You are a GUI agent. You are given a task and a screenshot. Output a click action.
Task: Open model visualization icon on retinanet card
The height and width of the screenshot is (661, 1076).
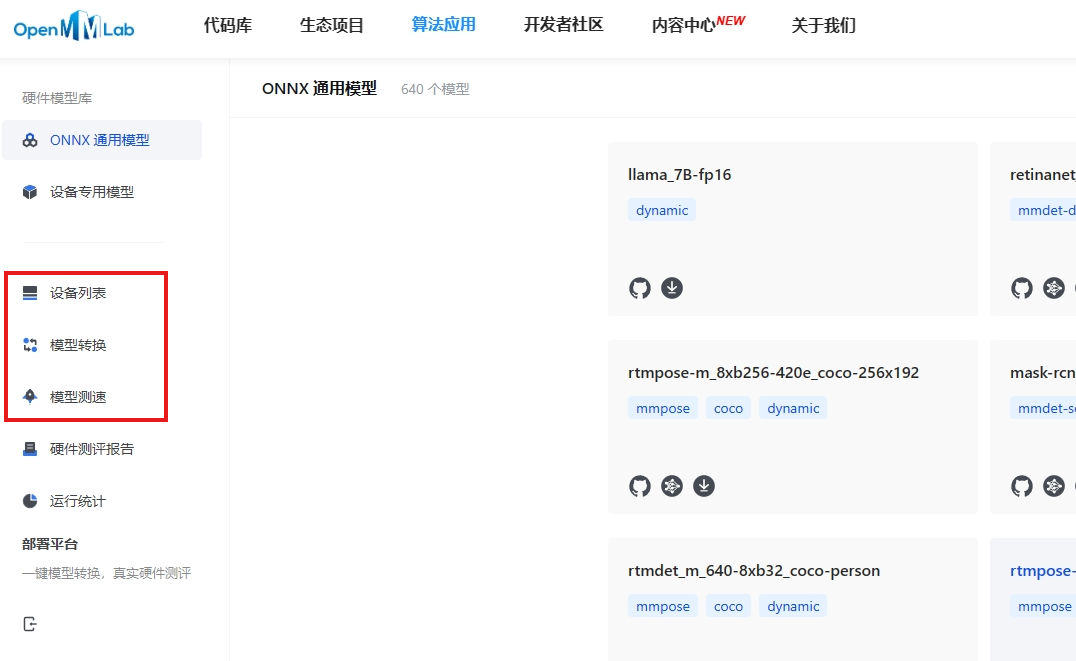point(1054,288)
